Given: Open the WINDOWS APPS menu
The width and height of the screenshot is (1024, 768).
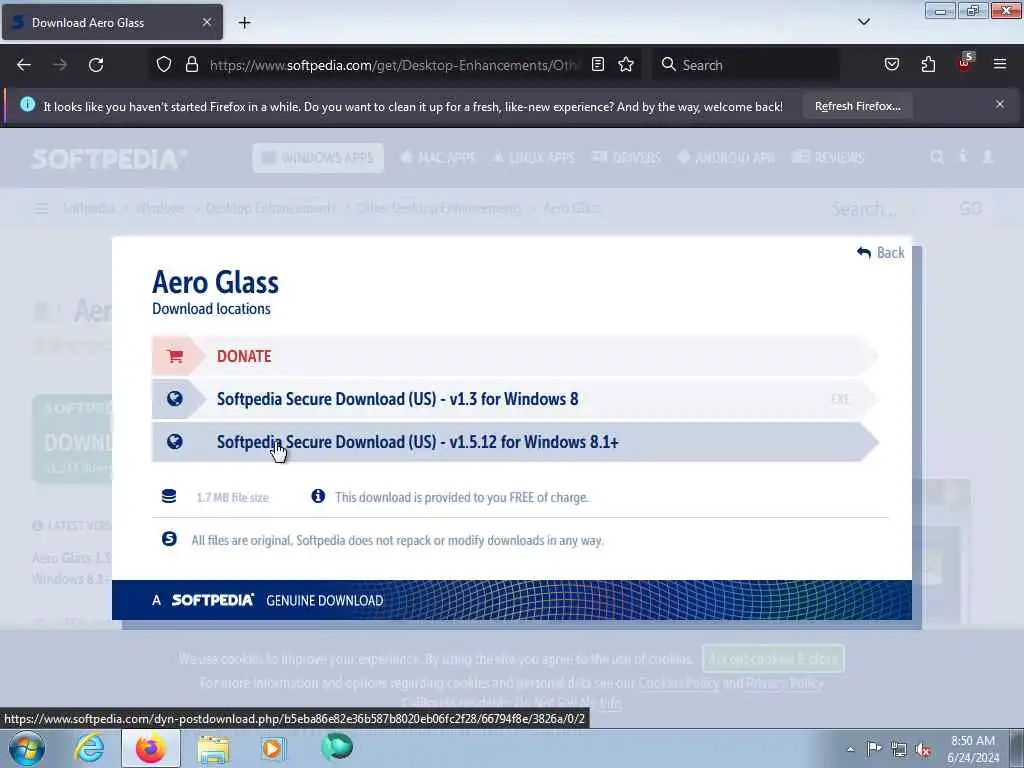Looking at the screenshot, I should point(318,157).
